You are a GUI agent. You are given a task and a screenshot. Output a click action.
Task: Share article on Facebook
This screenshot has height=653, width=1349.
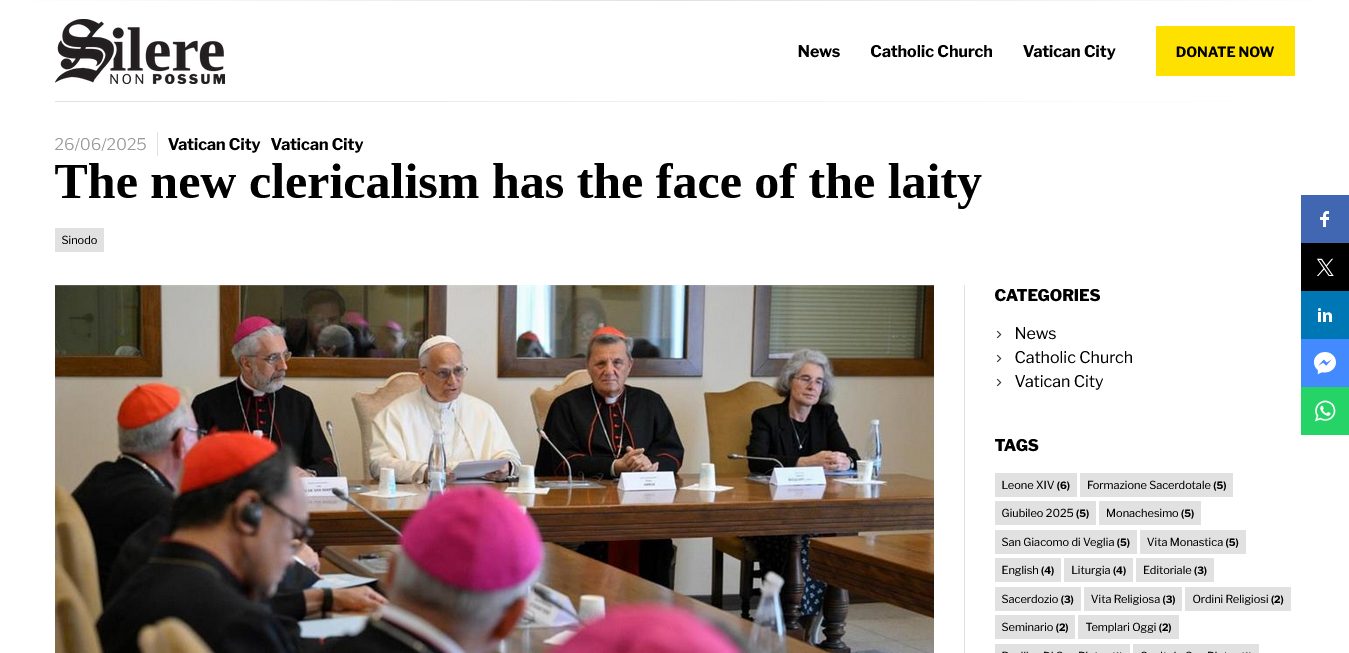1324,219
